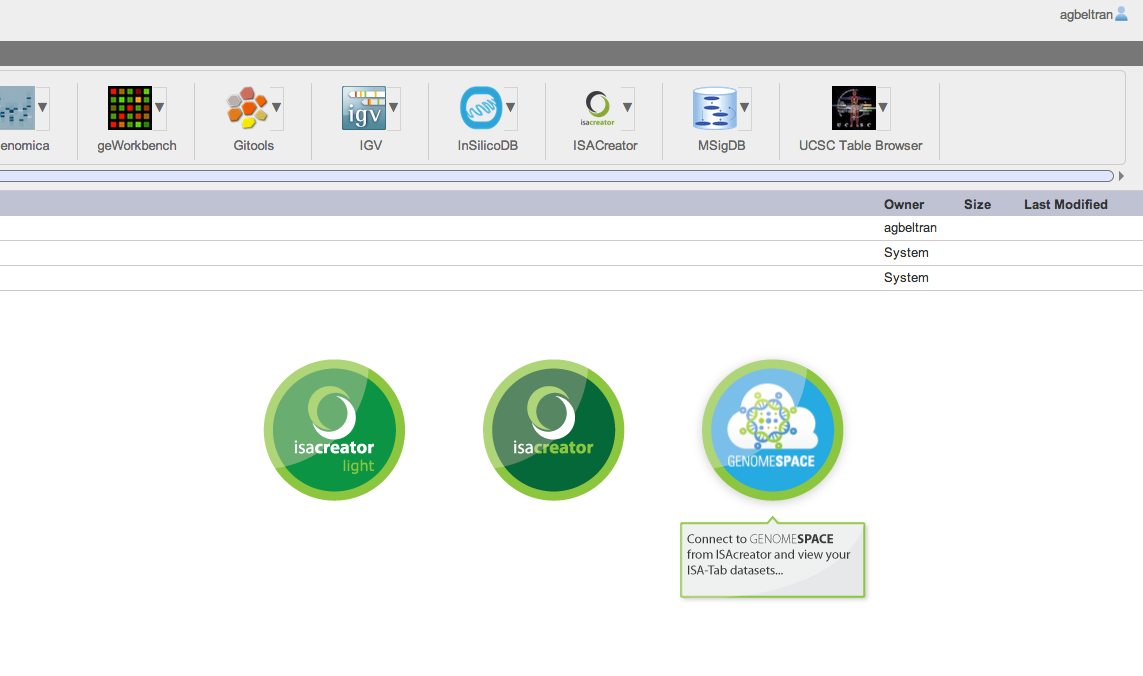1143x676 pixels.
Task: Sort by Last Modified column header
Action: (x=1066, y=204)
